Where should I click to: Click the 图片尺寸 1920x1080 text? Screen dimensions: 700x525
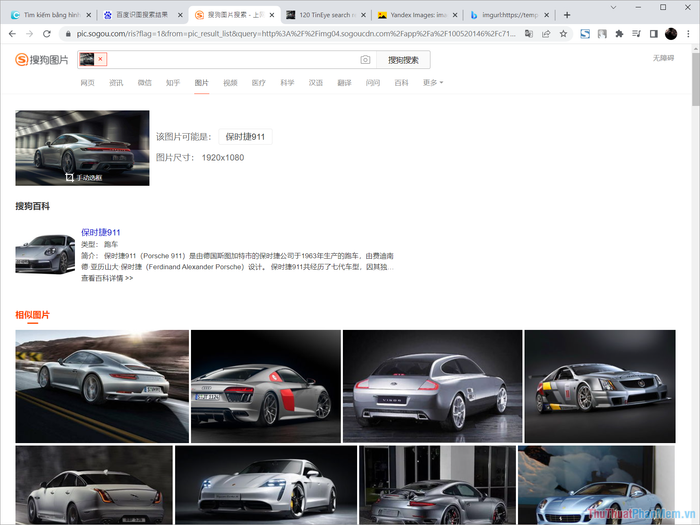(x=200, y=158)
